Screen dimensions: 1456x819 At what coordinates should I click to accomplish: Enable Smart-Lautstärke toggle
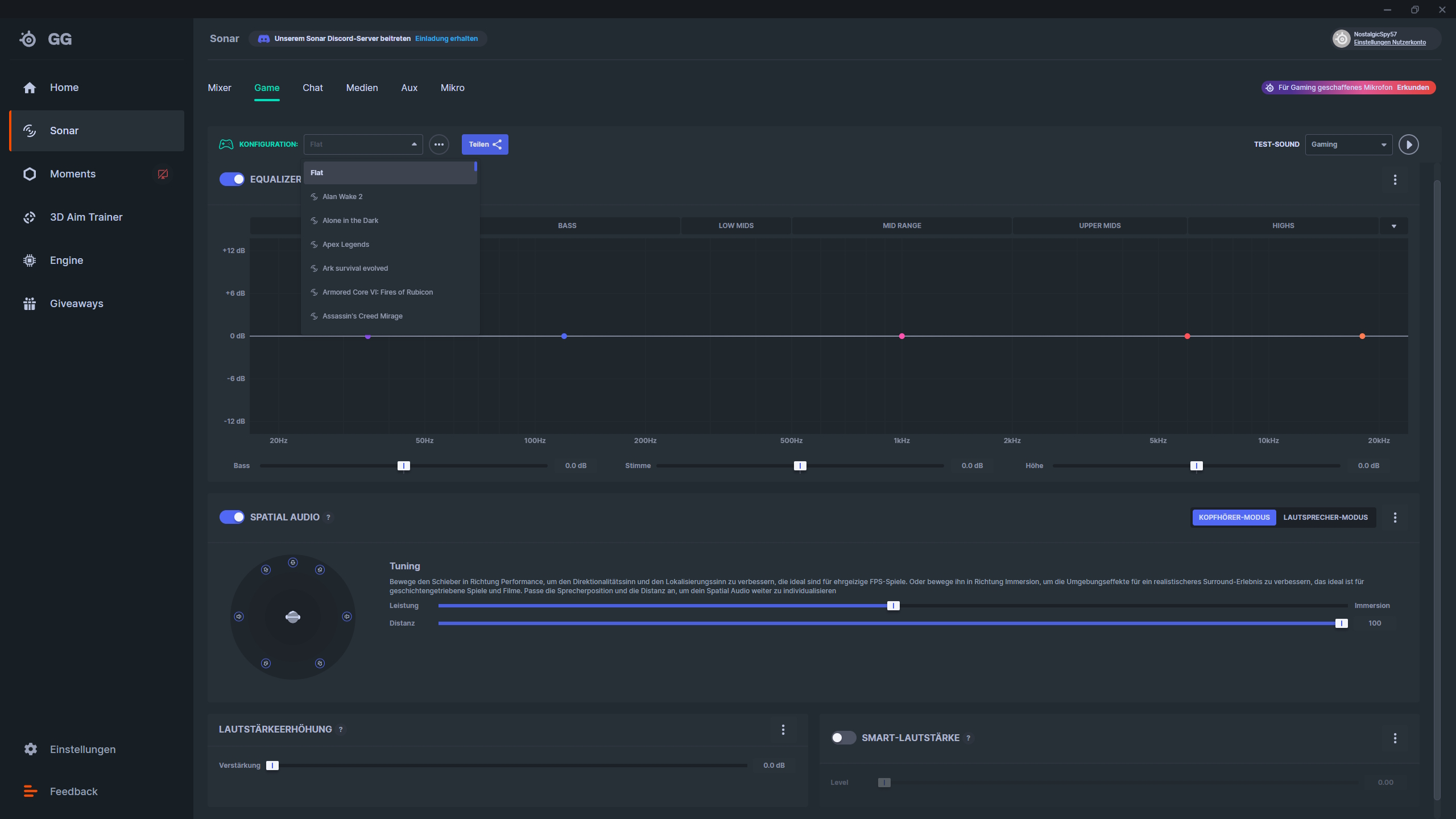[843, 738]
